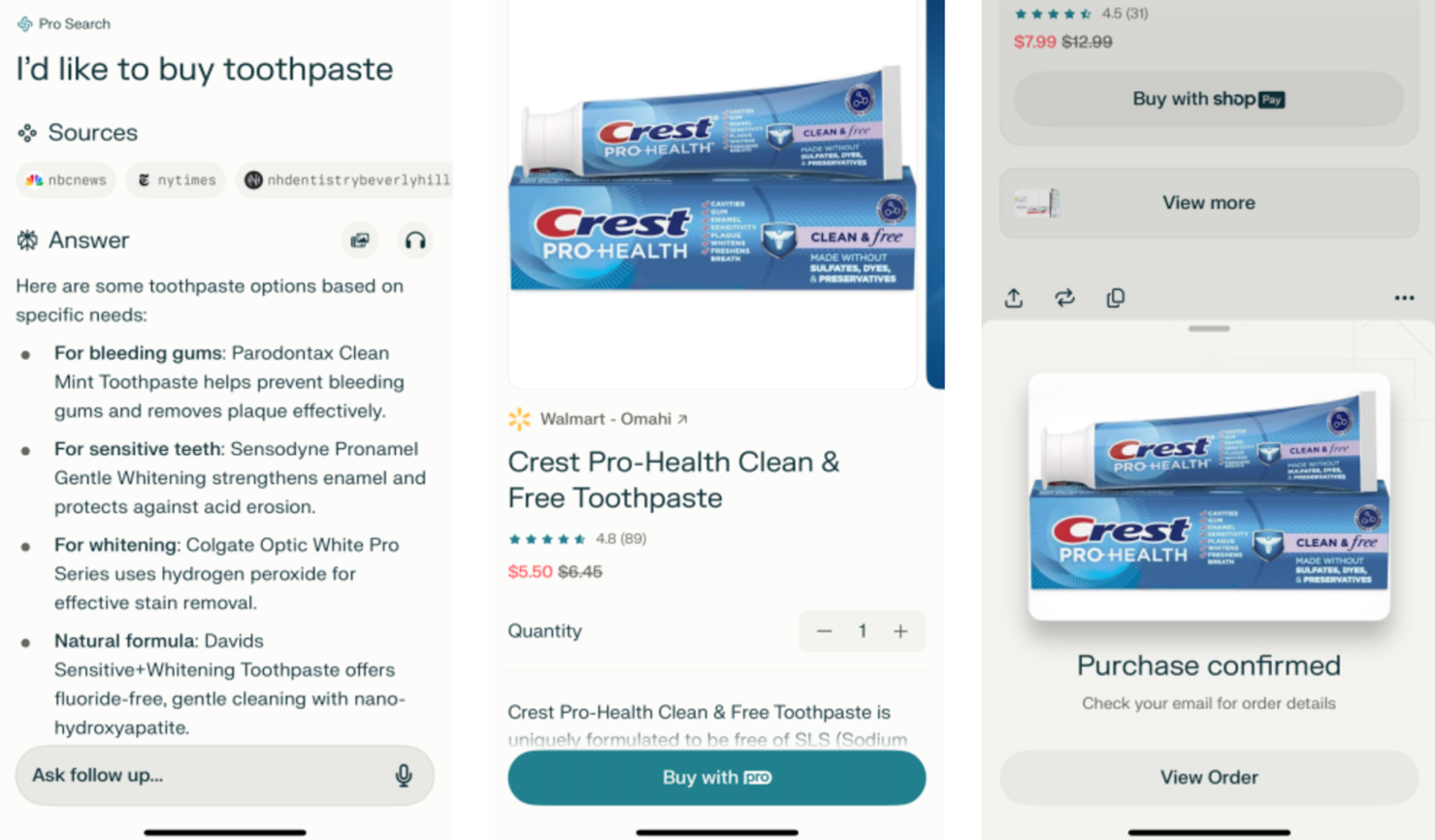
Task: Click the Buy with Pro button
Action: [x=717, y=777]
